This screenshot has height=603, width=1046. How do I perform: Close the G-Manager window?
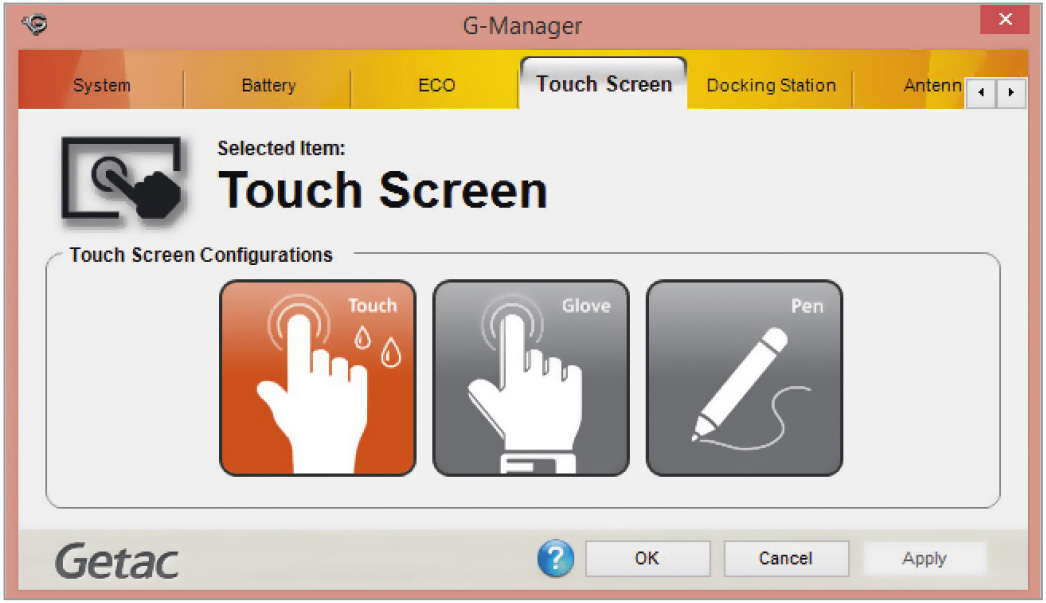pyautogui.click(x=1005, y=19)
